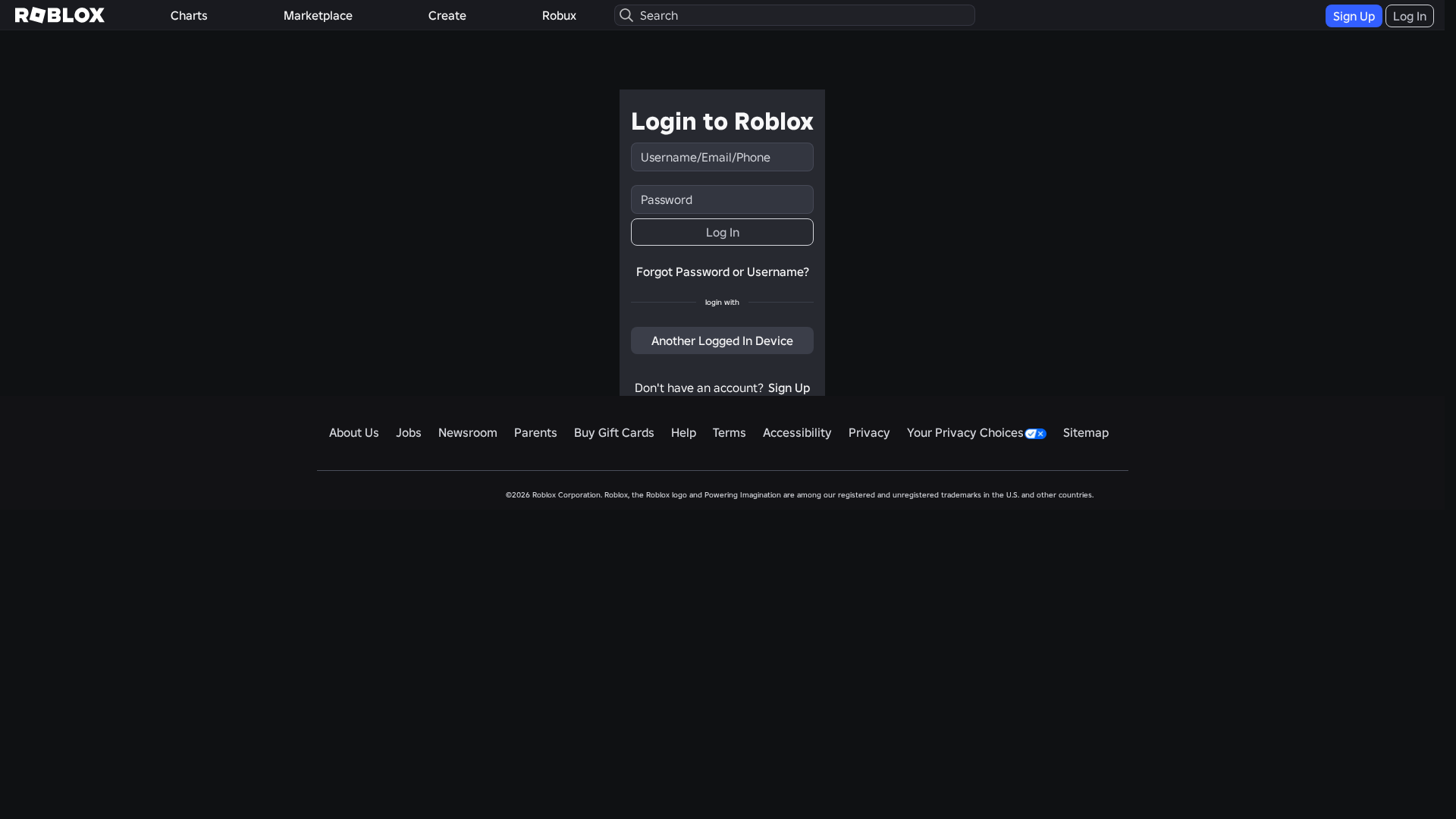Image resolution: width=1456 pixels, height=819 pixels.
Task: Visit the Newsroom footer link
Action: 468,432
